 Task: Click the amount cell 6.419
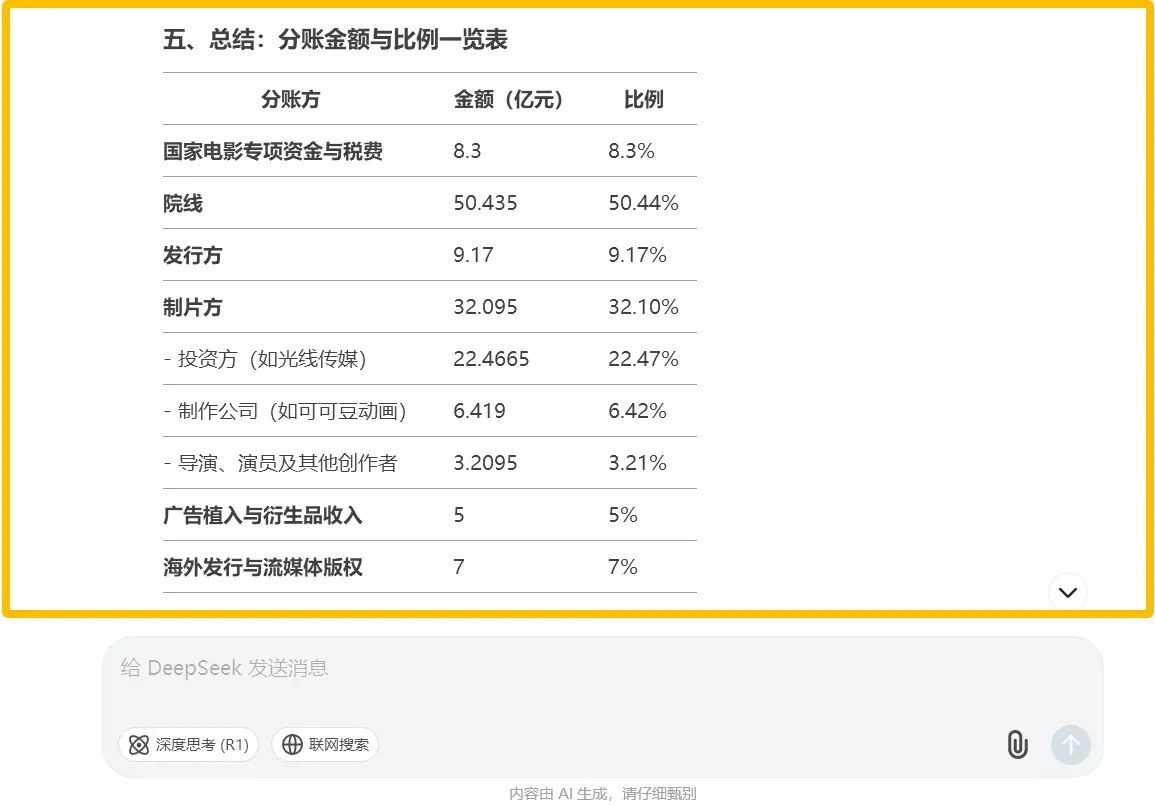(x=480, y=411)
